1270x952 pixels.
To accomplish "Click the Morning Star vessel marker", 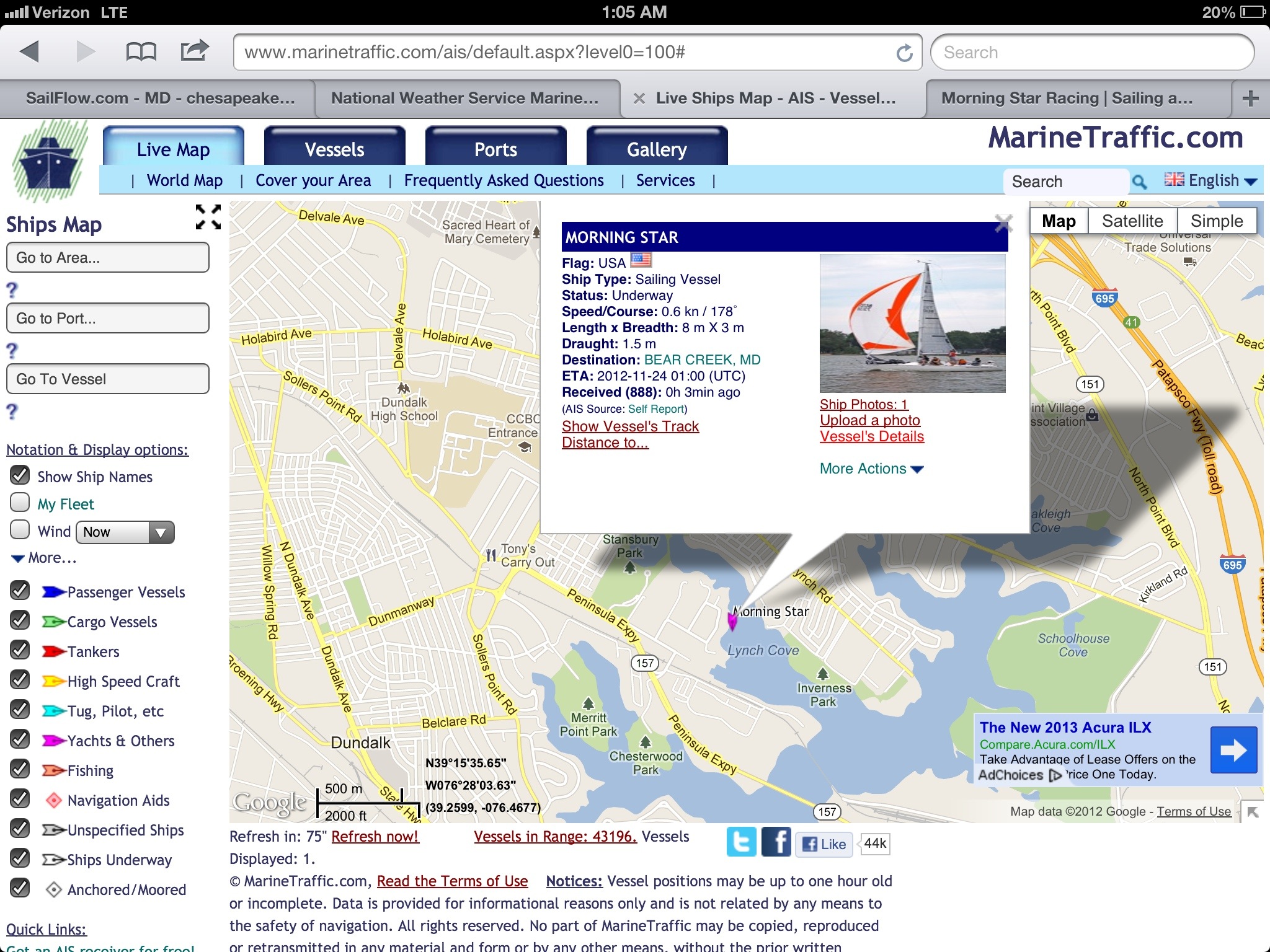I will (732, 620).
